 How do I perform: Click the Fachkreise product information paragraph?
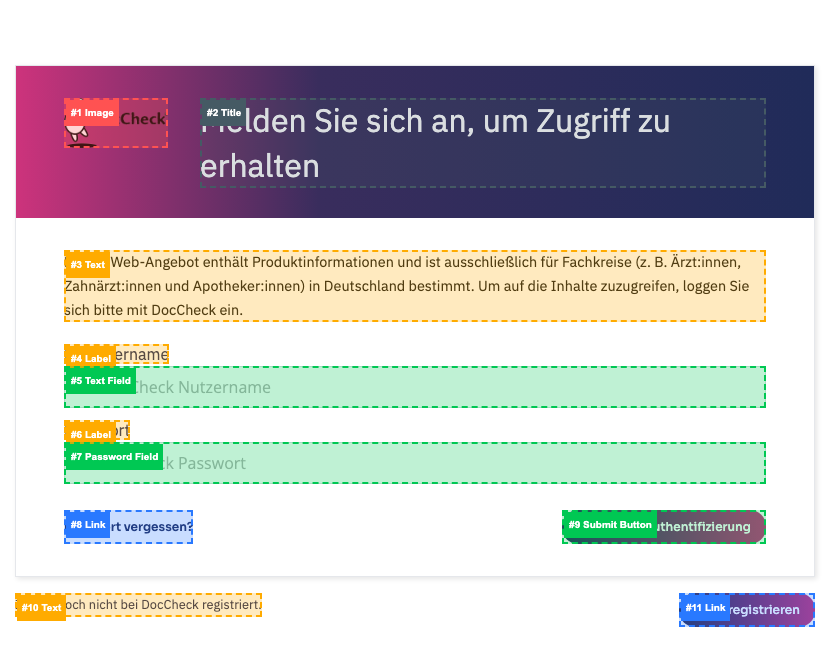coord(415,287)
